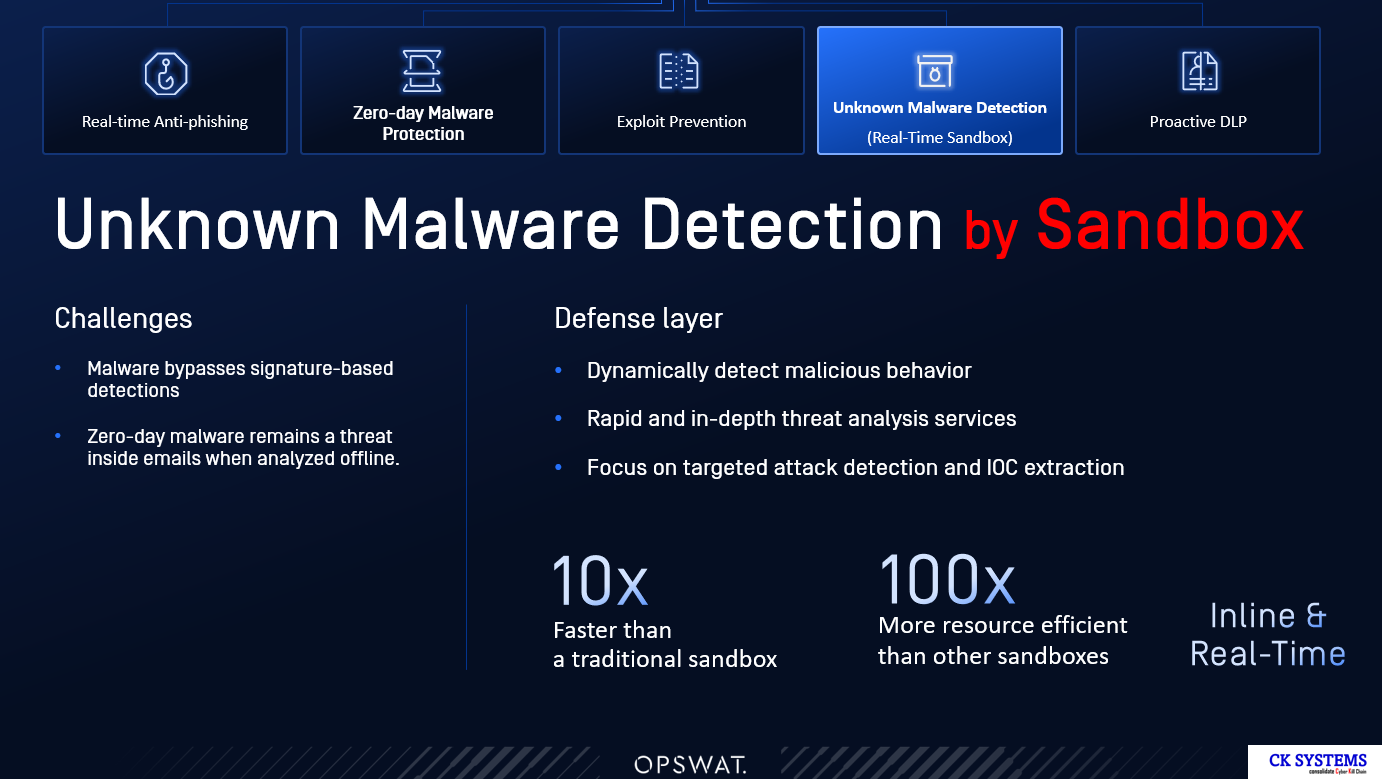Screen dimensions: 1382x779
Task: Open the Exploit Prevention card
Action: 681,91
